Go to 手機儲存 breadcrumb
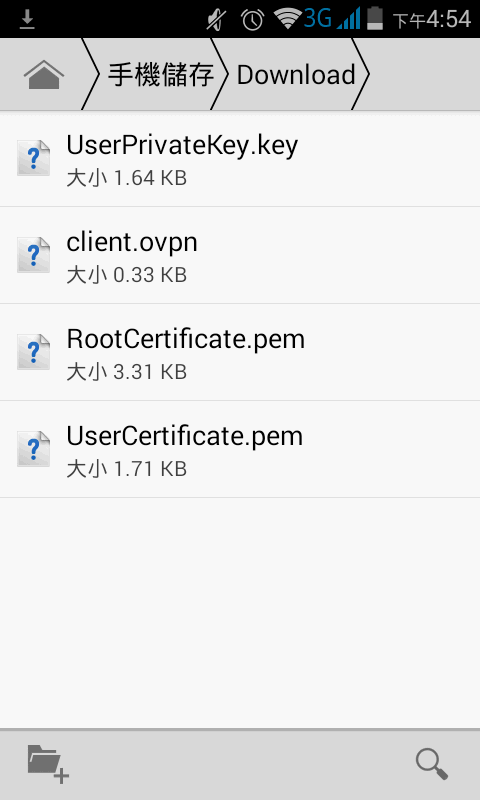 click(x=161, y=75)
